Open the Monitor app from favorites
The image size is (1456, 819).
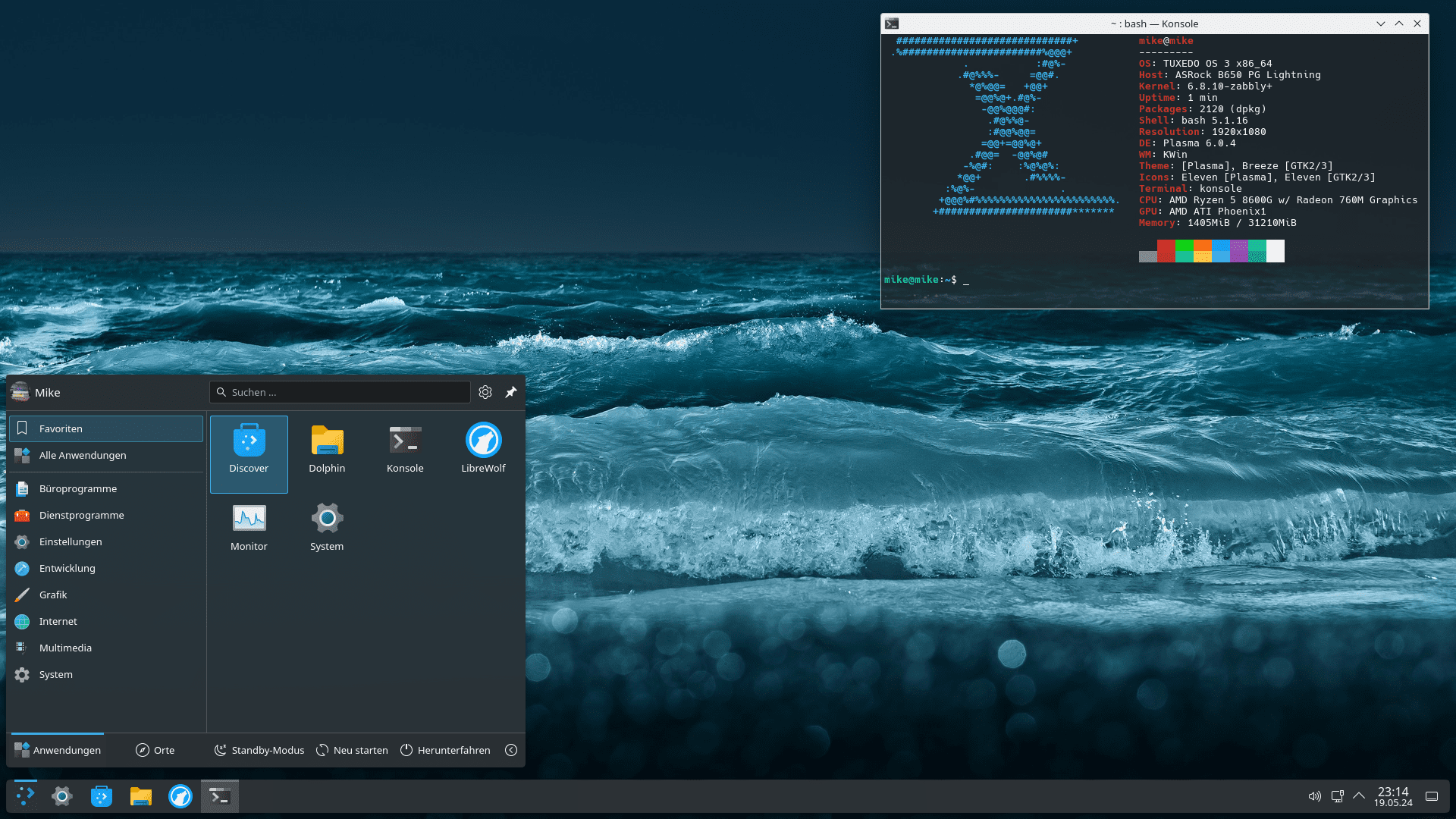pyautogui.click(x=249, y=532)
